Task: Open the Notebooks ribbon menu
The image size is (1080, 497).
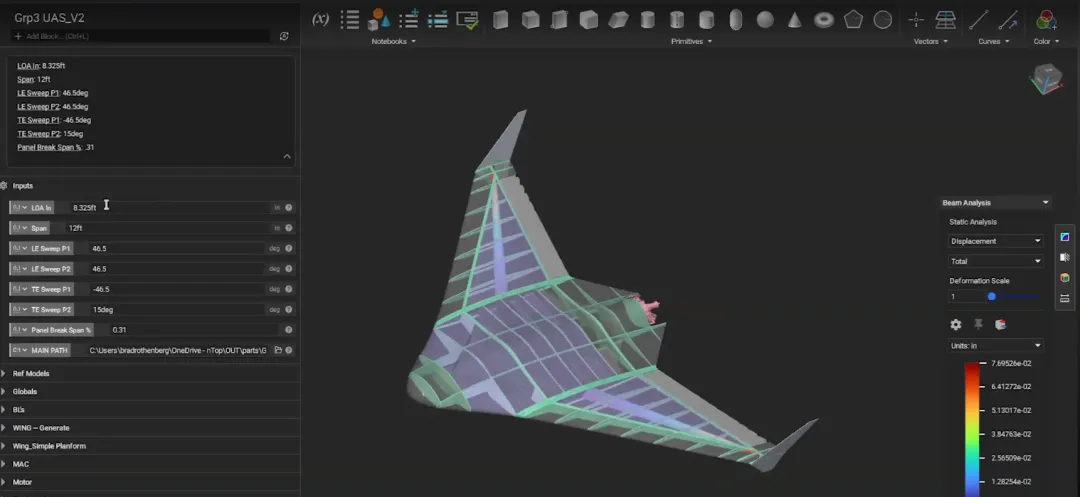Action: [x=393, y=41]
